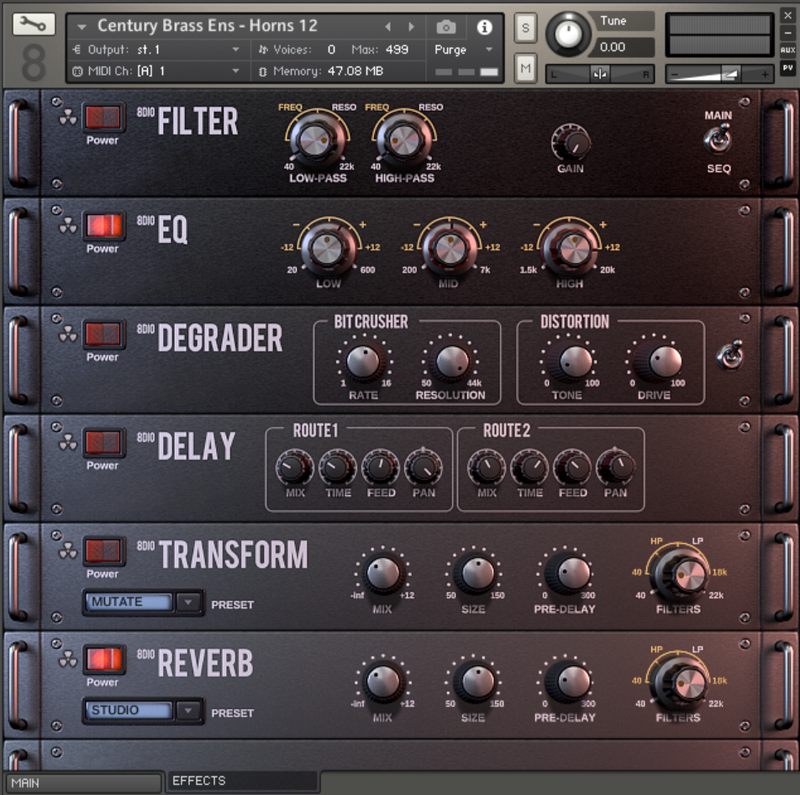
Task: Open TRANSFORM MUTATE preset dropdown arrow
Action: (x=188, y=602)
